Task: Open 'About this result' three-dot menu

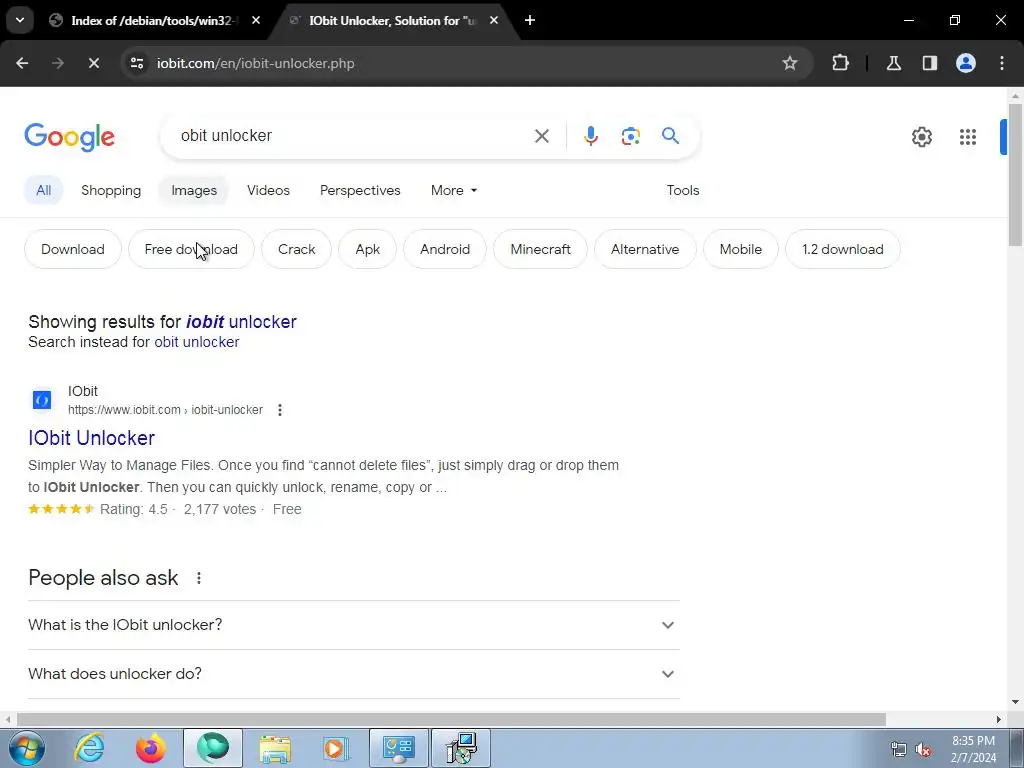Action: click(x=280, y=410)
